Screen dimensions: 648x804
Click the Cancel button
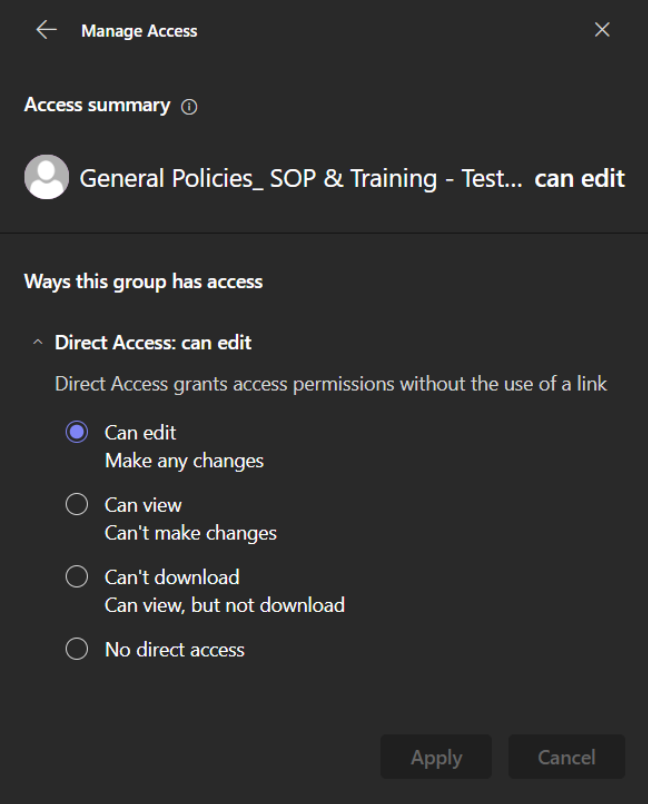point(566,757)
